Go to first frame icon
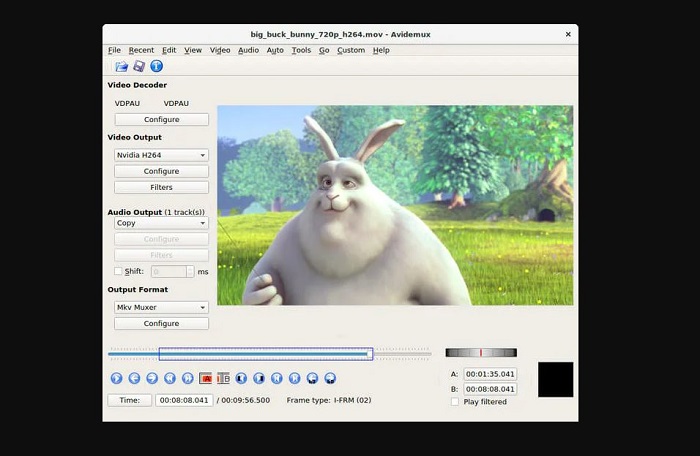 [277, 378]
